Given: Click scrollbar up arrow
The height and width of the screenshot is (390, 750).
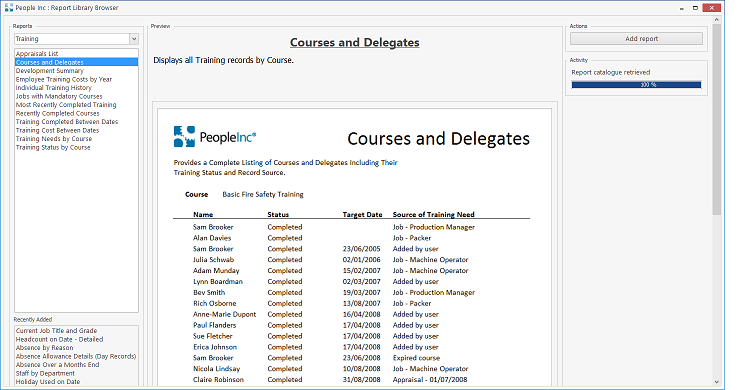Looking at the screenshot, I should coord(717,20).
